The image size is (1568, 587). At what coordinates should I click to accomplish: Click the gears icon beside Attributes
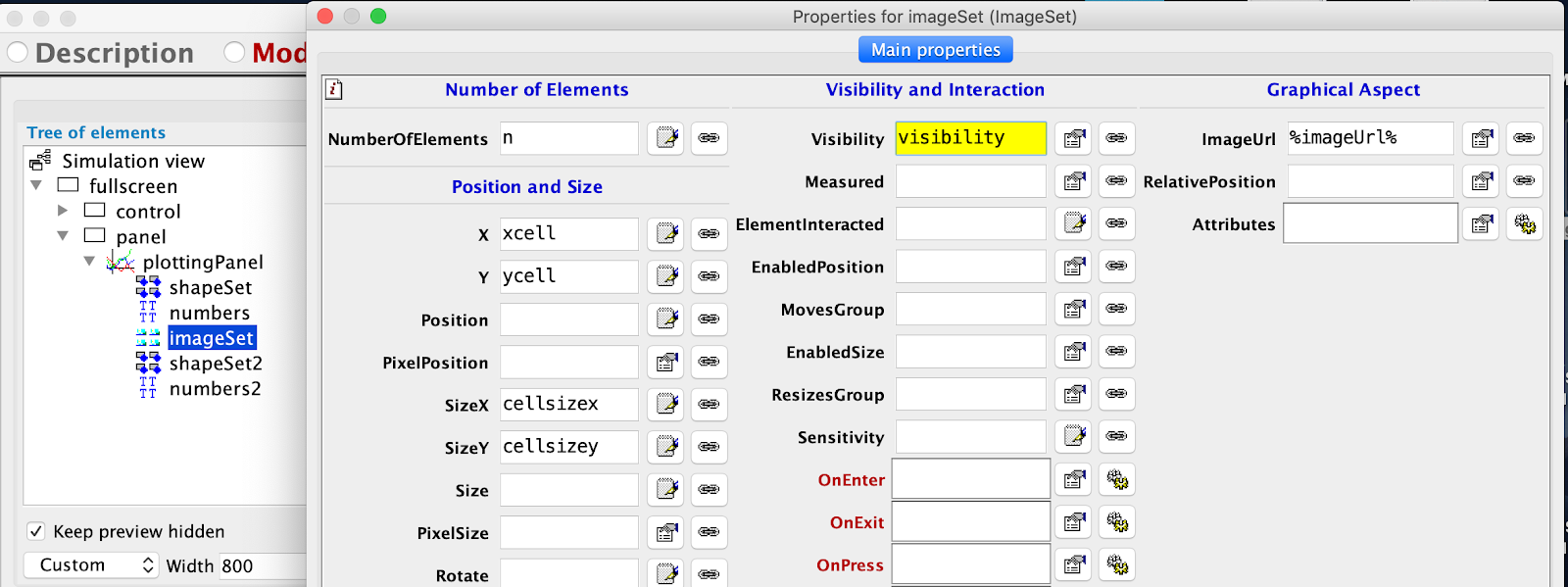pyautogui.click(x=1524, y=224)
